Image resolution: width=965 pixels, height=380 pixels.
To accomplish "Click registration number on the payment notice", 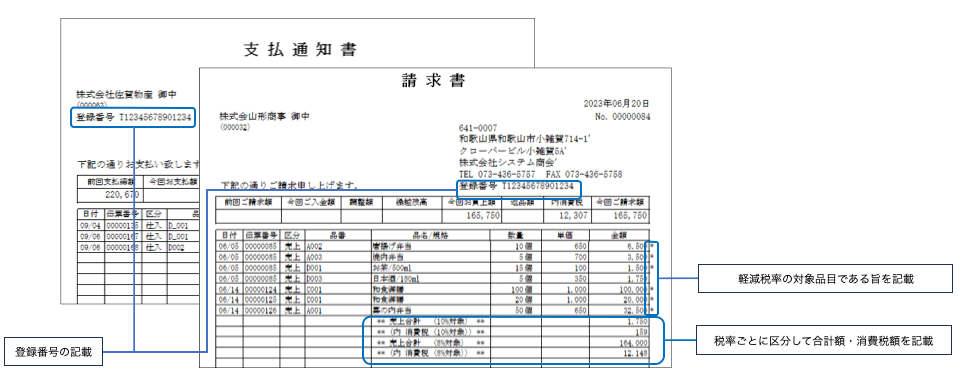I will tap(134, 117).
